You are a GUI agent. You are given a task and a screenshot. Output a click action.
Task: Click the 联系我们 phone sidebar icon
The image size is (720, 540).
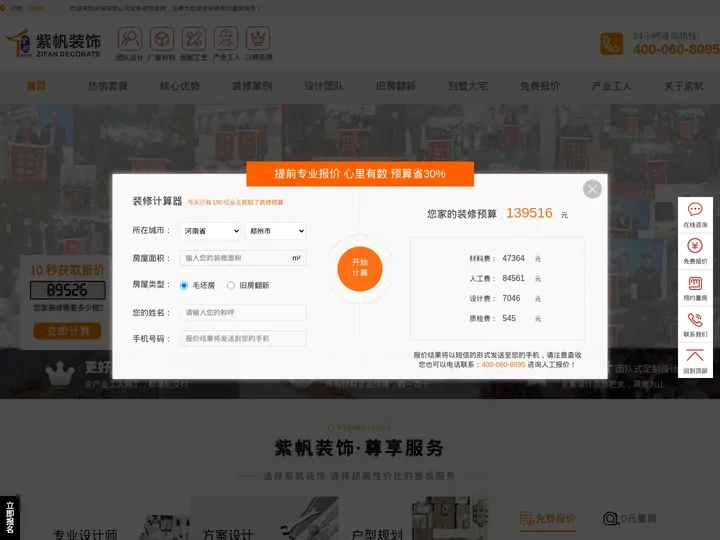[695, 320]
